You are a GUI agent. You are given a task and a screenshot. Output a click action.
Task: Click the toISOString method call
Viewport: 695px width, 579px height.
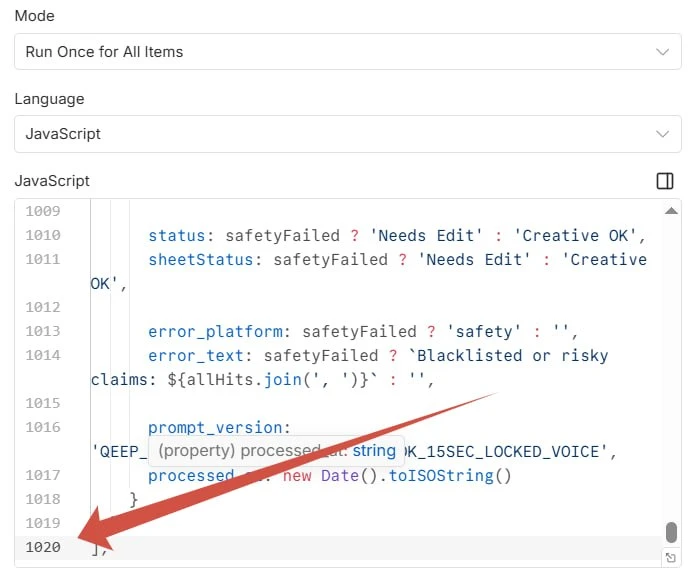click(440, 476)
